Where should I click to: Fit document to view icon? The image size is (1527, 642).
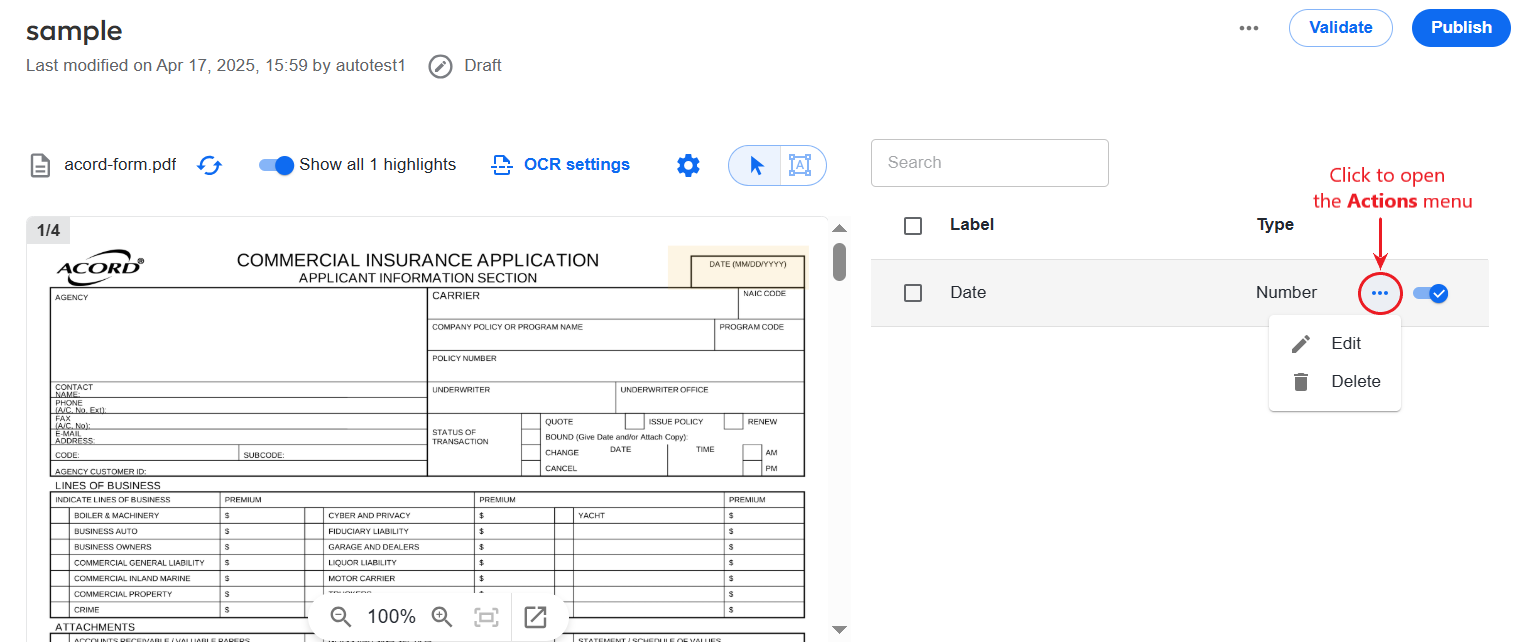[x=486, y=617]
